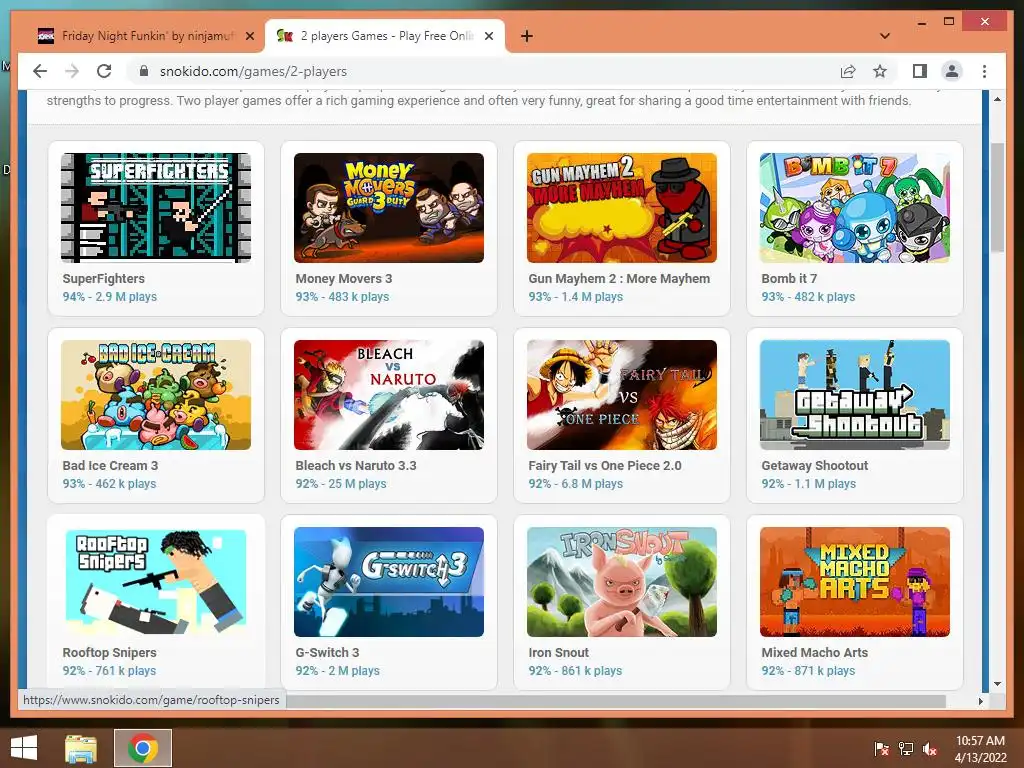
Task: Open the Action Center flag tray icon
Action: pyautogui.click(x=882, y=748)
